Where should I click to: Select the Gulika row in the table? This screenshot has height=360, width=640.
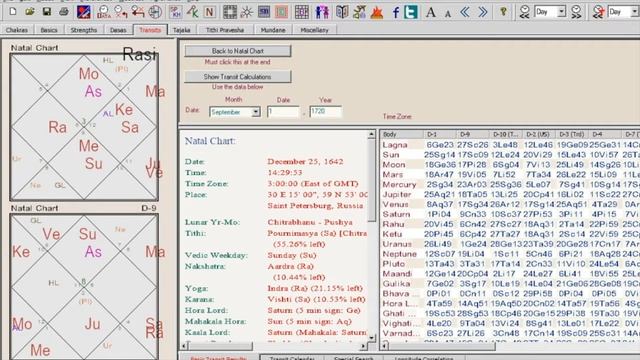[510, 284]
